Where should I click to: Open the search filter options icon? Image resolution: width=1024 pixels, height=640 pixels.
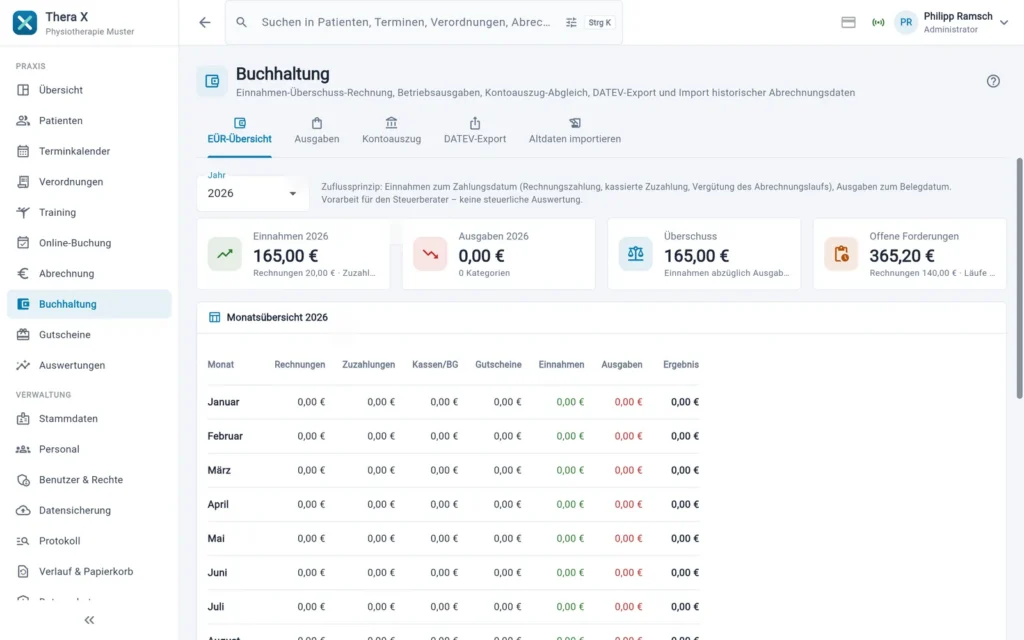pyautogui.click(x=571, y=22)
